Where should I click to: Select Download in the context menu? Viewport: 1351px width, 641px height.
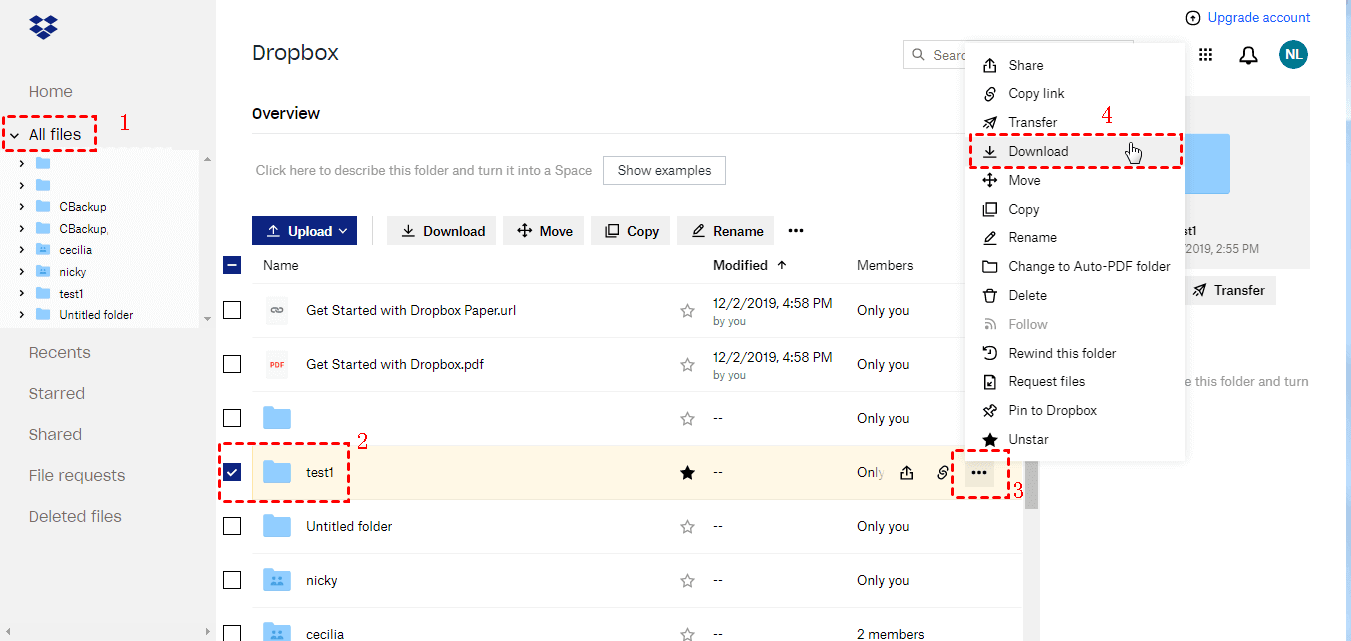(1075, 151)
